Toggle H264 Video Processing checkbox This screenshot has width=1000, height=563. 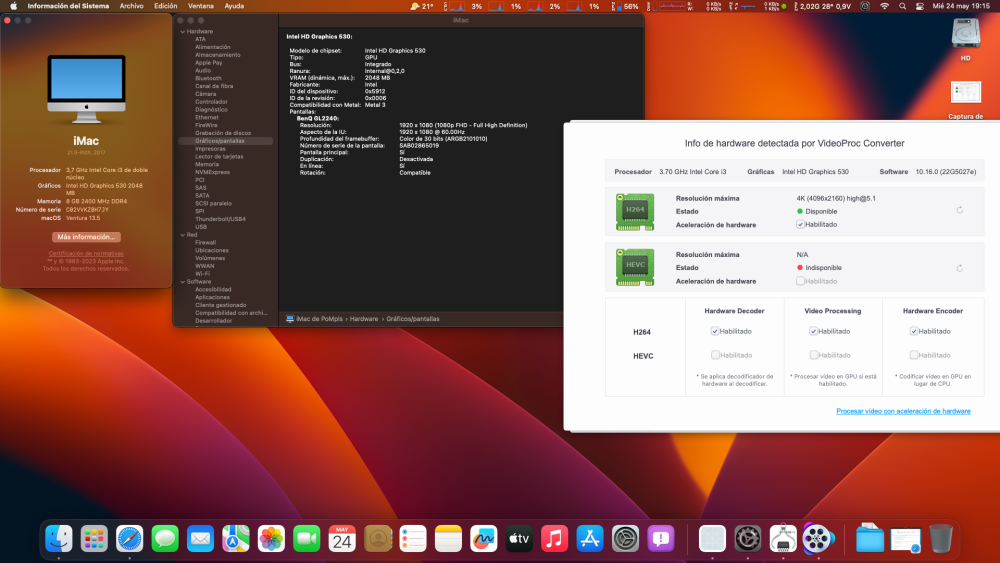813,331
